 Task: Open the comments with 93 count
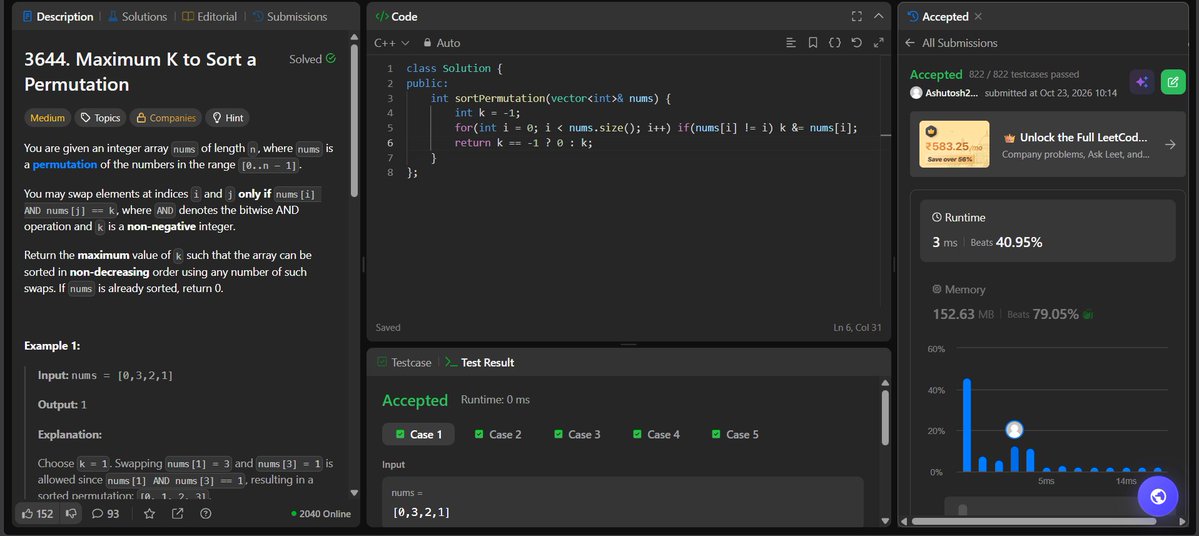106,514
